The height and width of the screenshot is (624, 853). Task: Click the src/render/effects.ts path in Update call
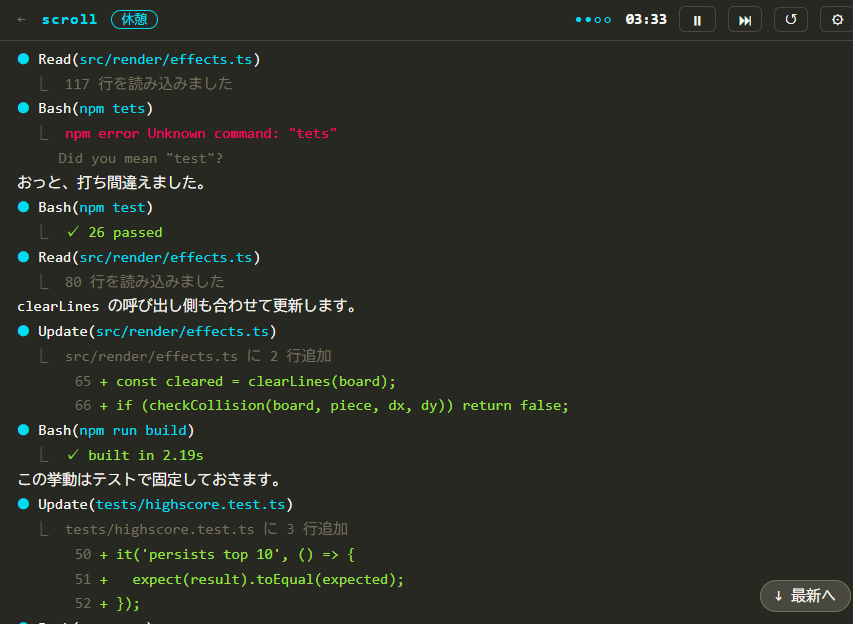pos(182,331)
